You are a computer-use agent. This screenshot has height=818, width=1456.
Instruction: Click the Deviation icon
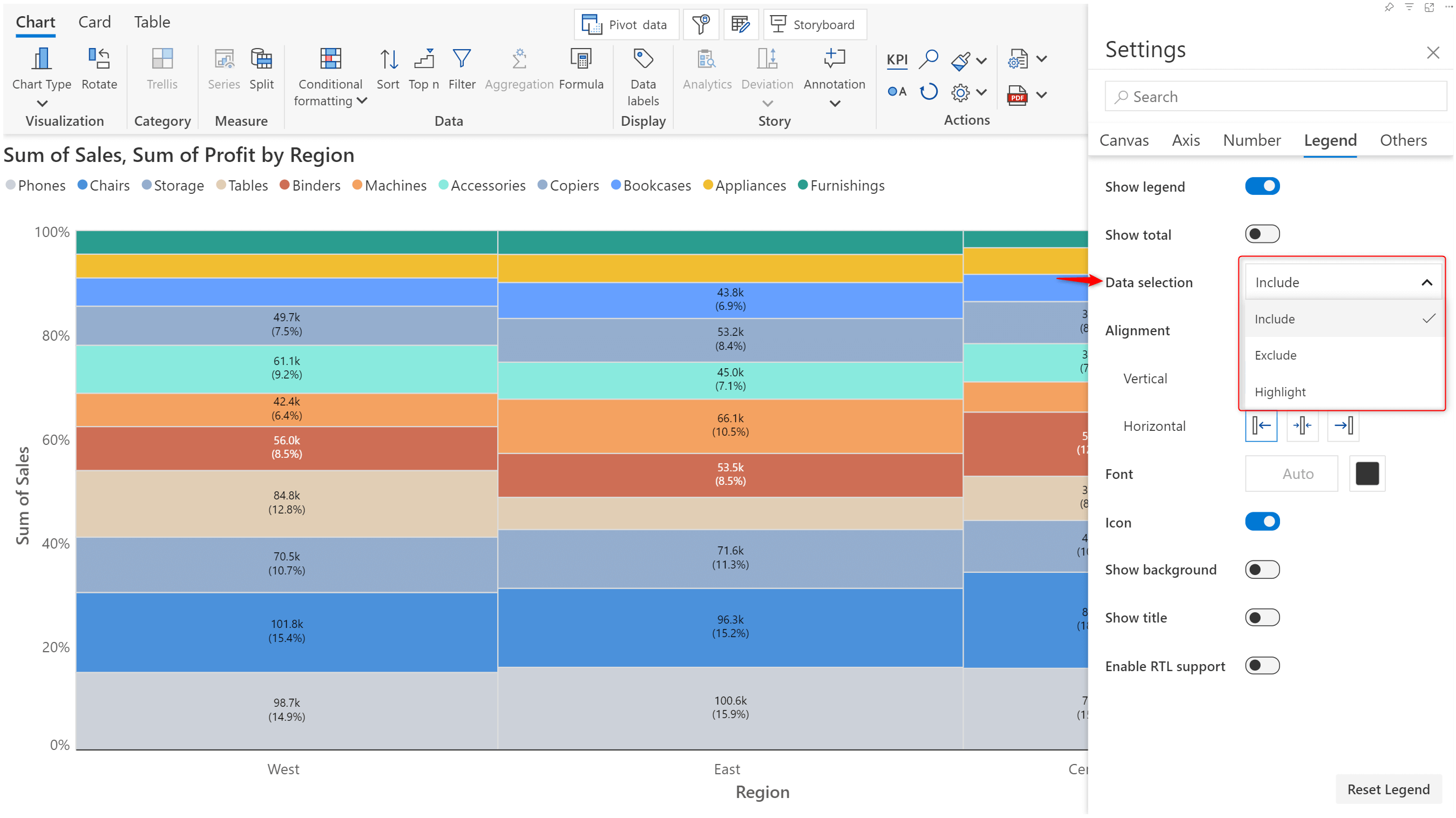(767, 59)
